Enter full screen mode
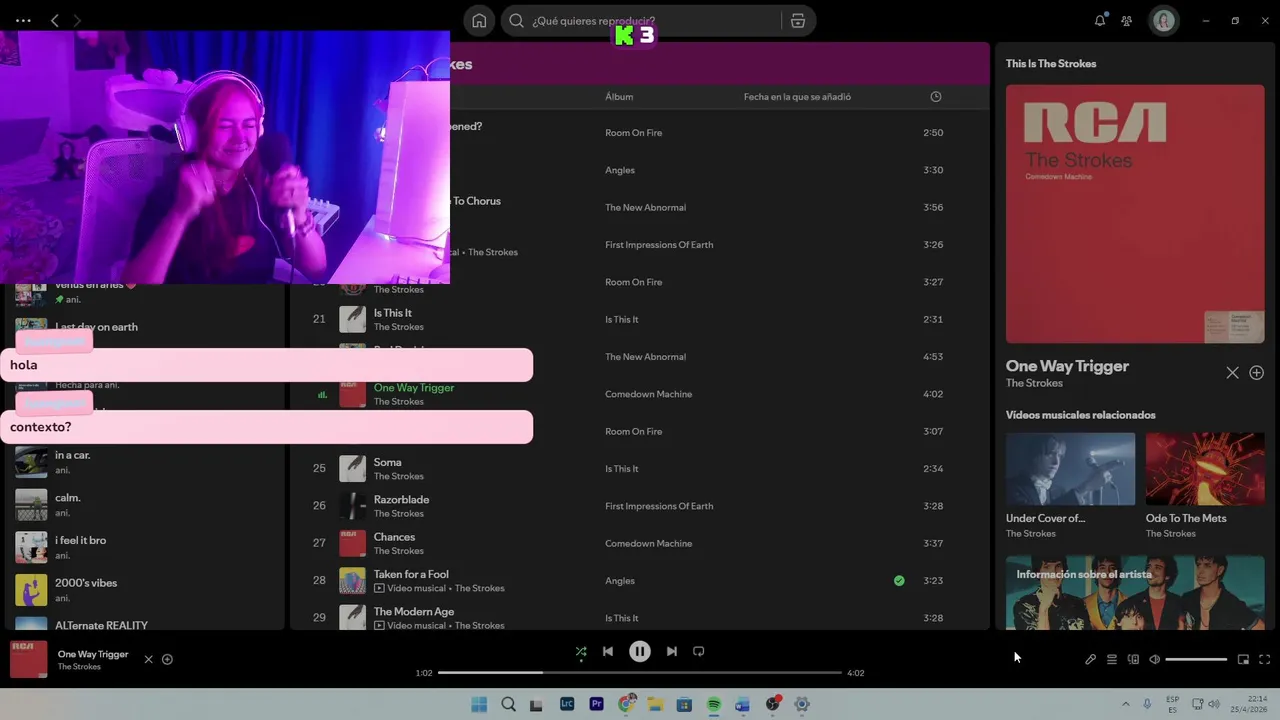 [1264, 659]
